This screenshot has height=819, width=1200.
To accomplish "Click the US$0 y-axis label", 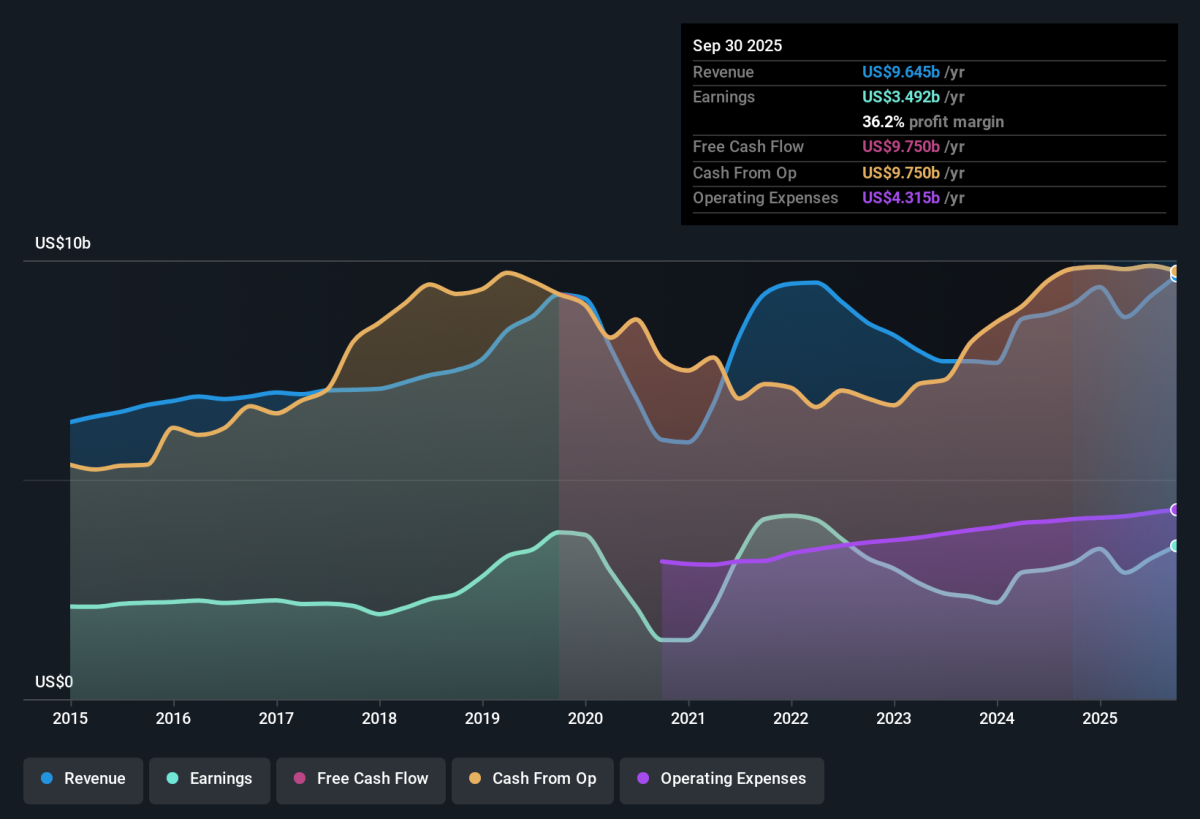I will point(54,682).
